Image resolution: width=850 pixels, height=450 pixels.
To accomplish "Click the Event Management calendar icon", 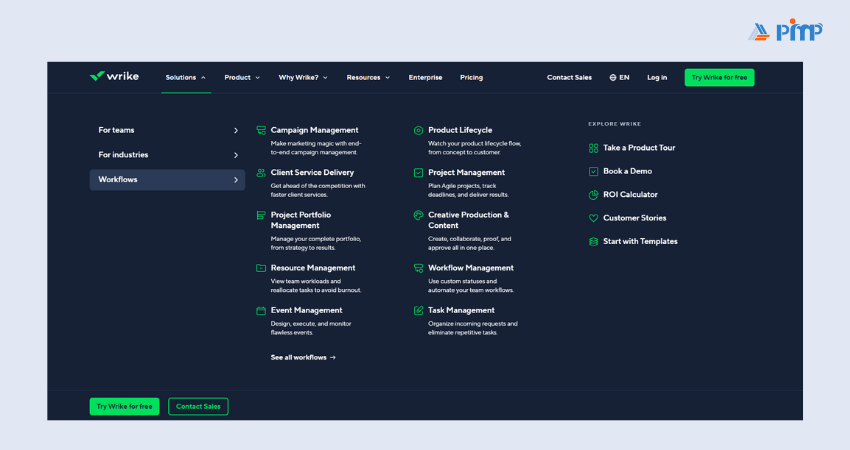I will point(261,311).
